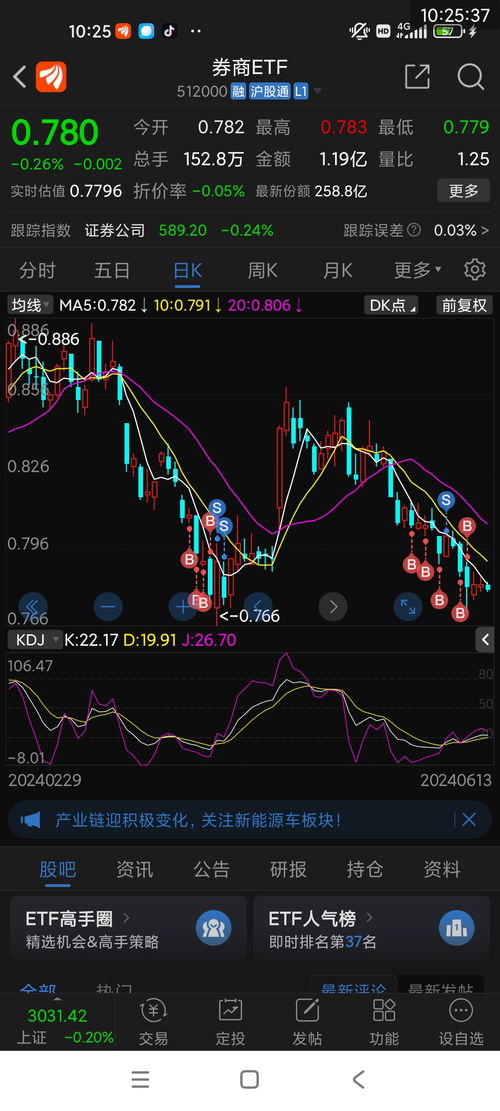Expand the L1 quote level dropdown
This screenshot has height=1111, width=500.
(x=318, y=91)
